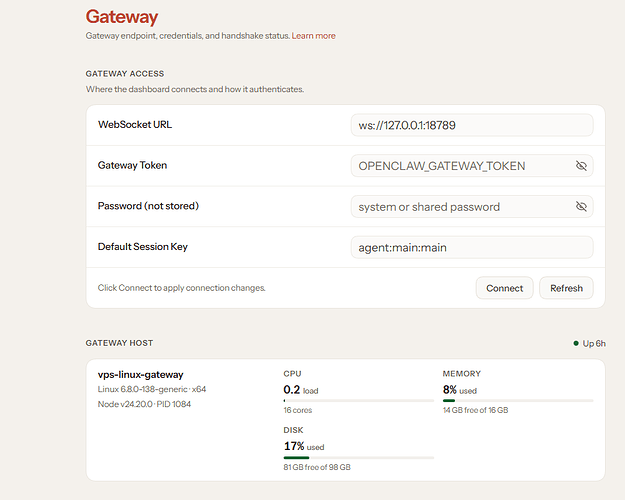Click the Connect button
625x500 pixels.
tap(504, 288)
